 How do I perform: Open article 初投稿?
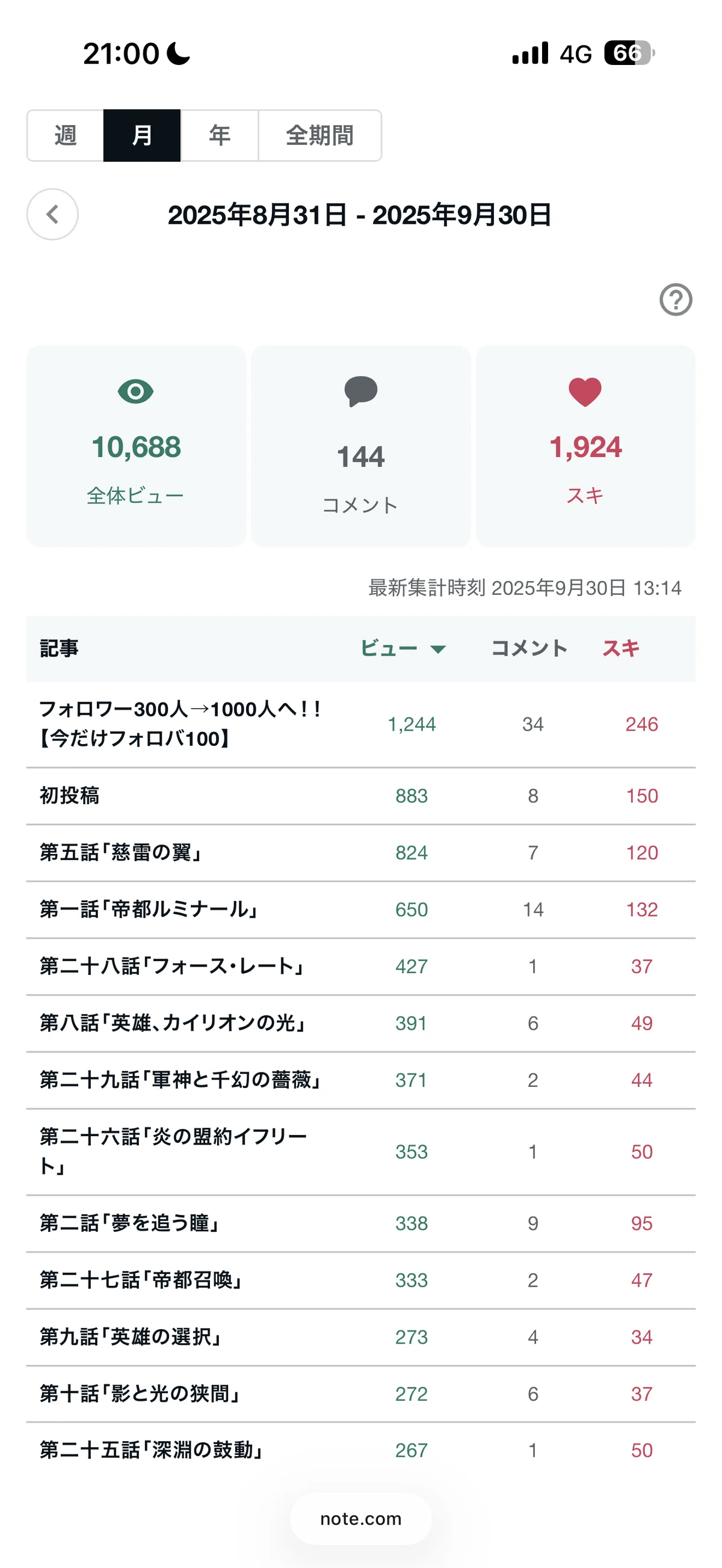[361, 796]
